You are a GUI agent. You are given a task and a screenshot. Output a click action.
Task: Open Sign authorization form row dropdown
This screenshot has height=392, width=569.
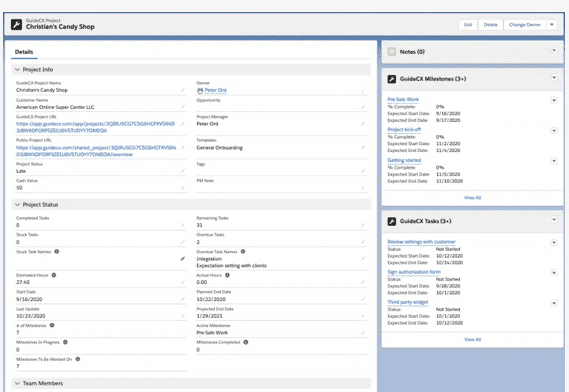tap(554, 273)
